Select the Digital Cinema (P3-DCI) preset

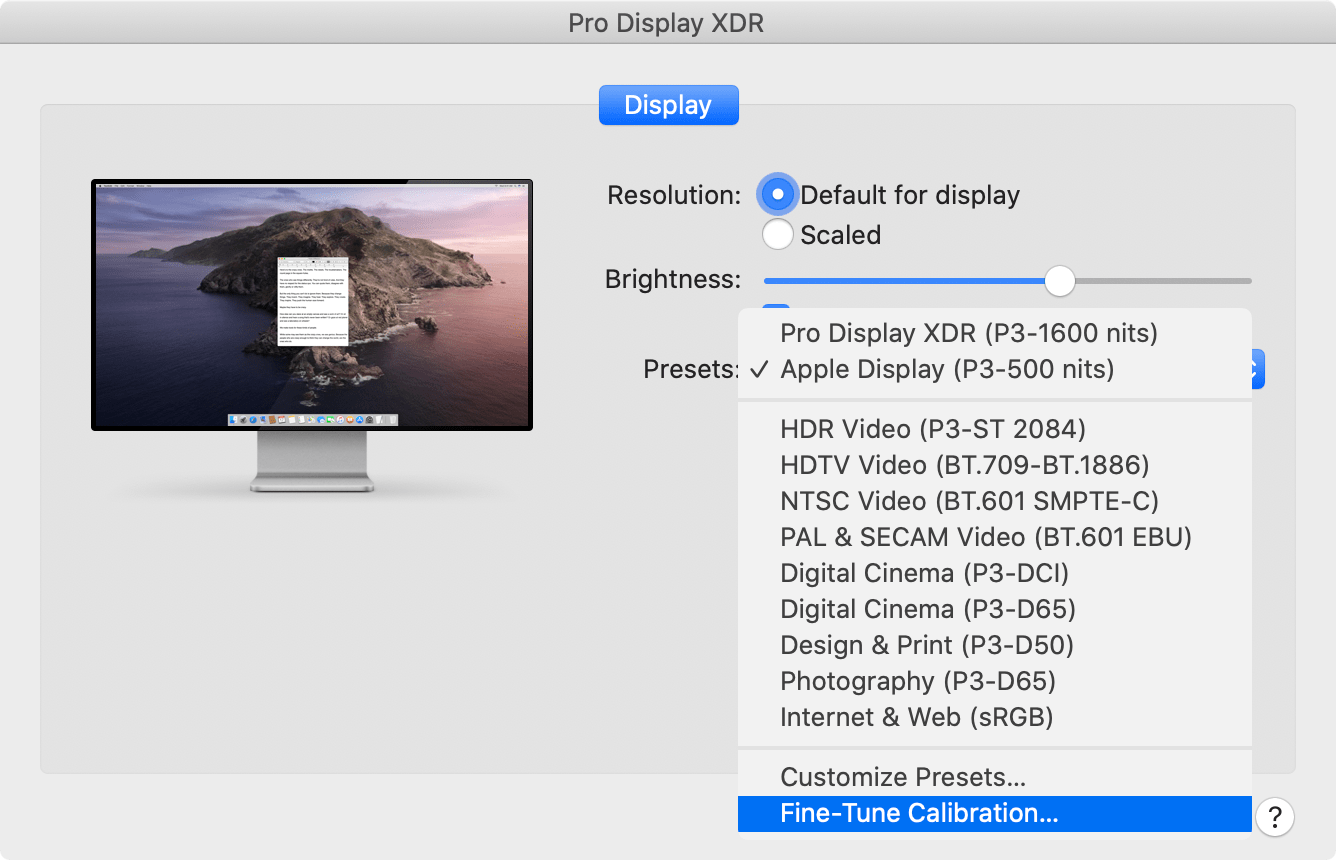[x=926, y=573]
